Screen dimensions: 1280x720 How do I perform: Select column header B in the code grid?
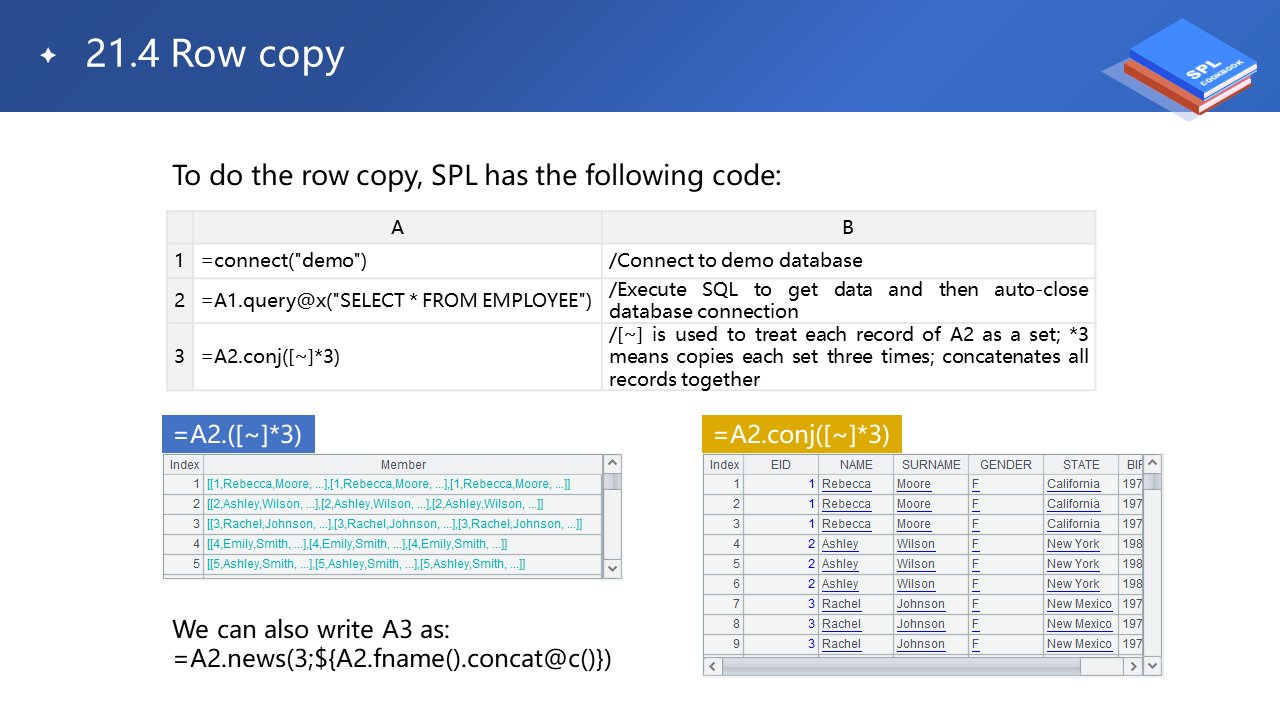point(848,228)
